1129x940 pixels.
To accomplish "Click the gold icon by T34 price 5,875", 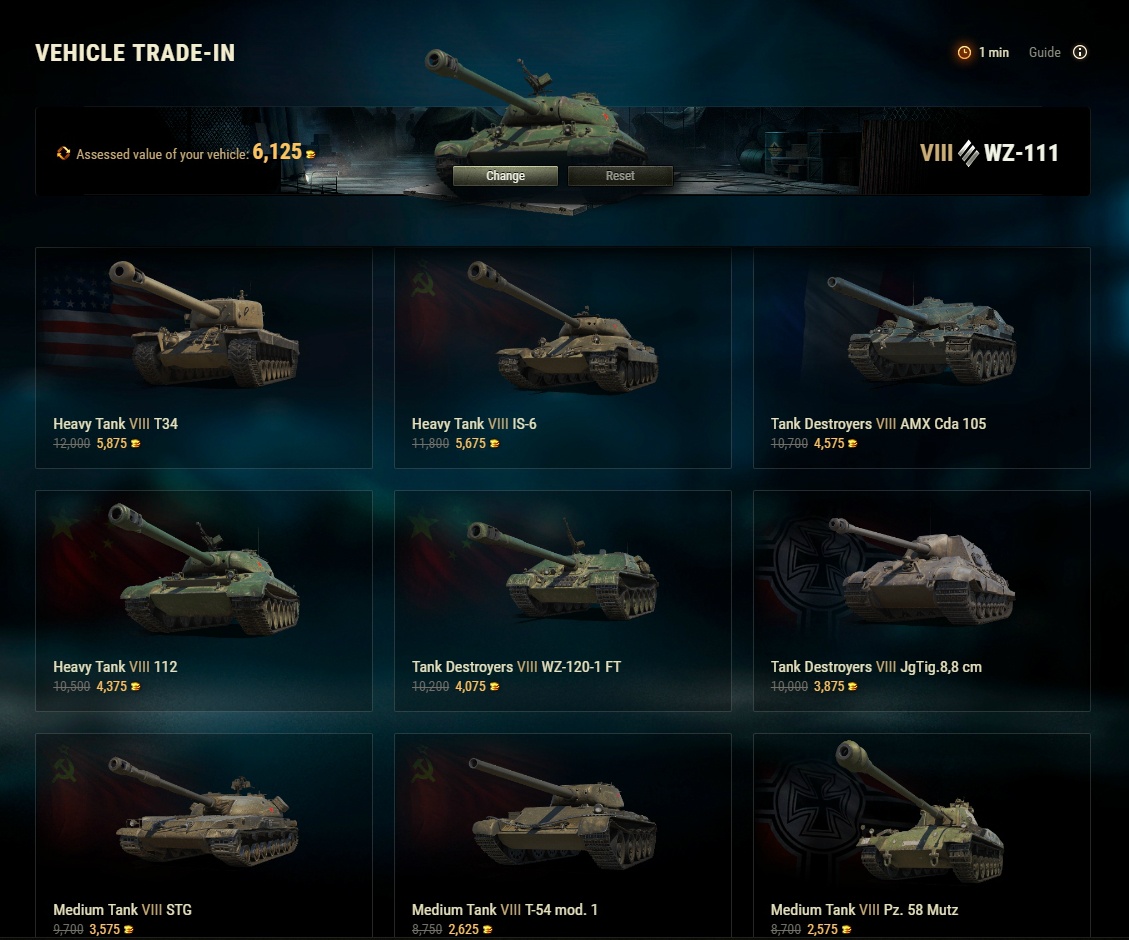I will [x=135, y=443].
